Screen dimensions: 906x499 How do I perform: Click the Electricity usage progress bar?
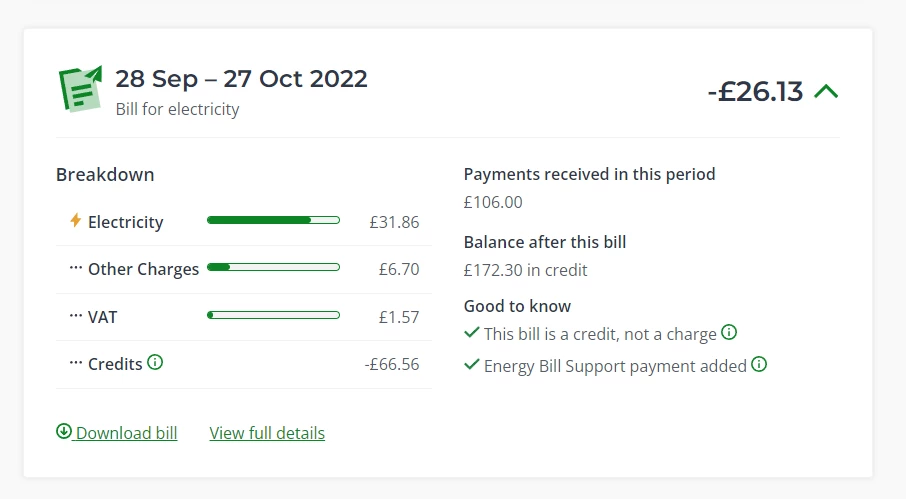point(273,220)
